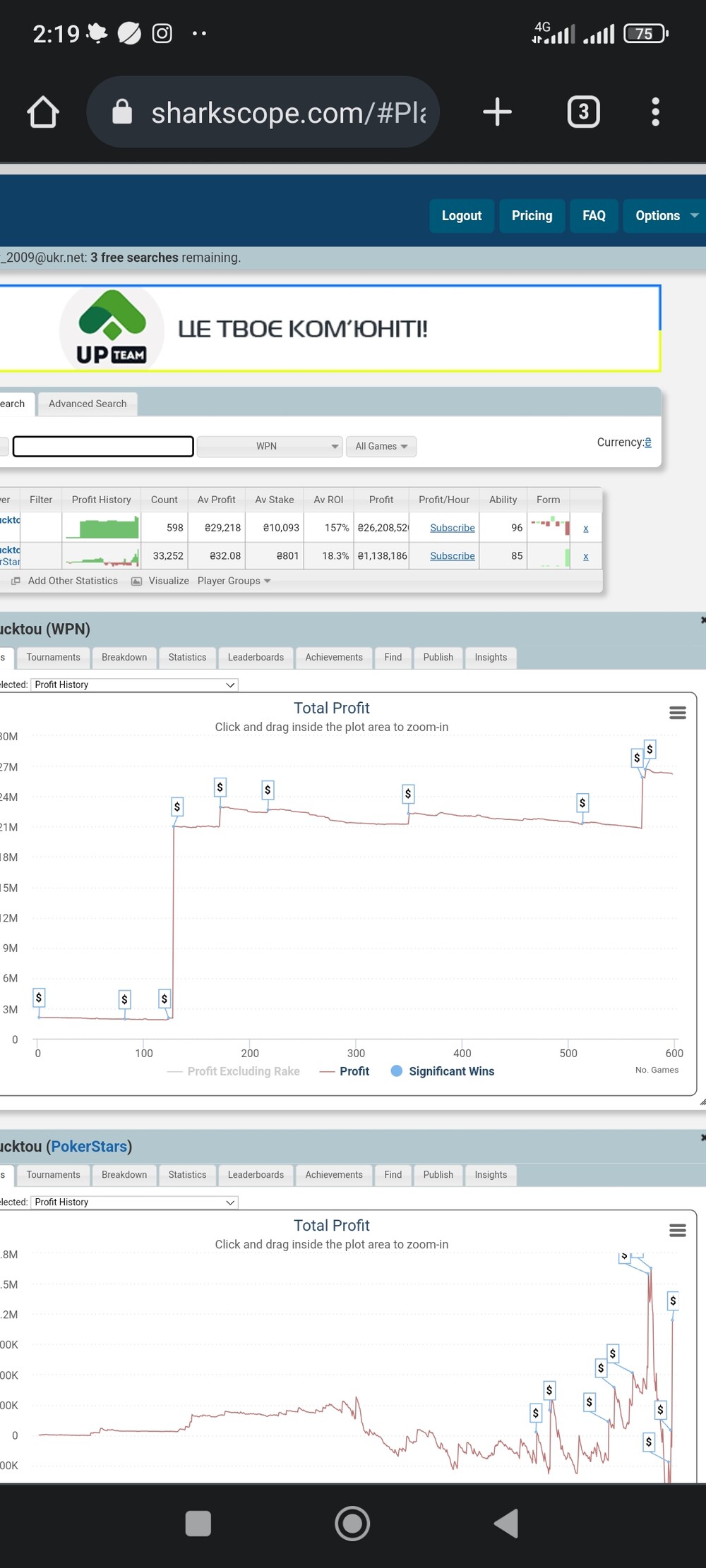This screenshot has width=706, height=1568.
Task: Click the Filter column header
Action: [41, 500]
